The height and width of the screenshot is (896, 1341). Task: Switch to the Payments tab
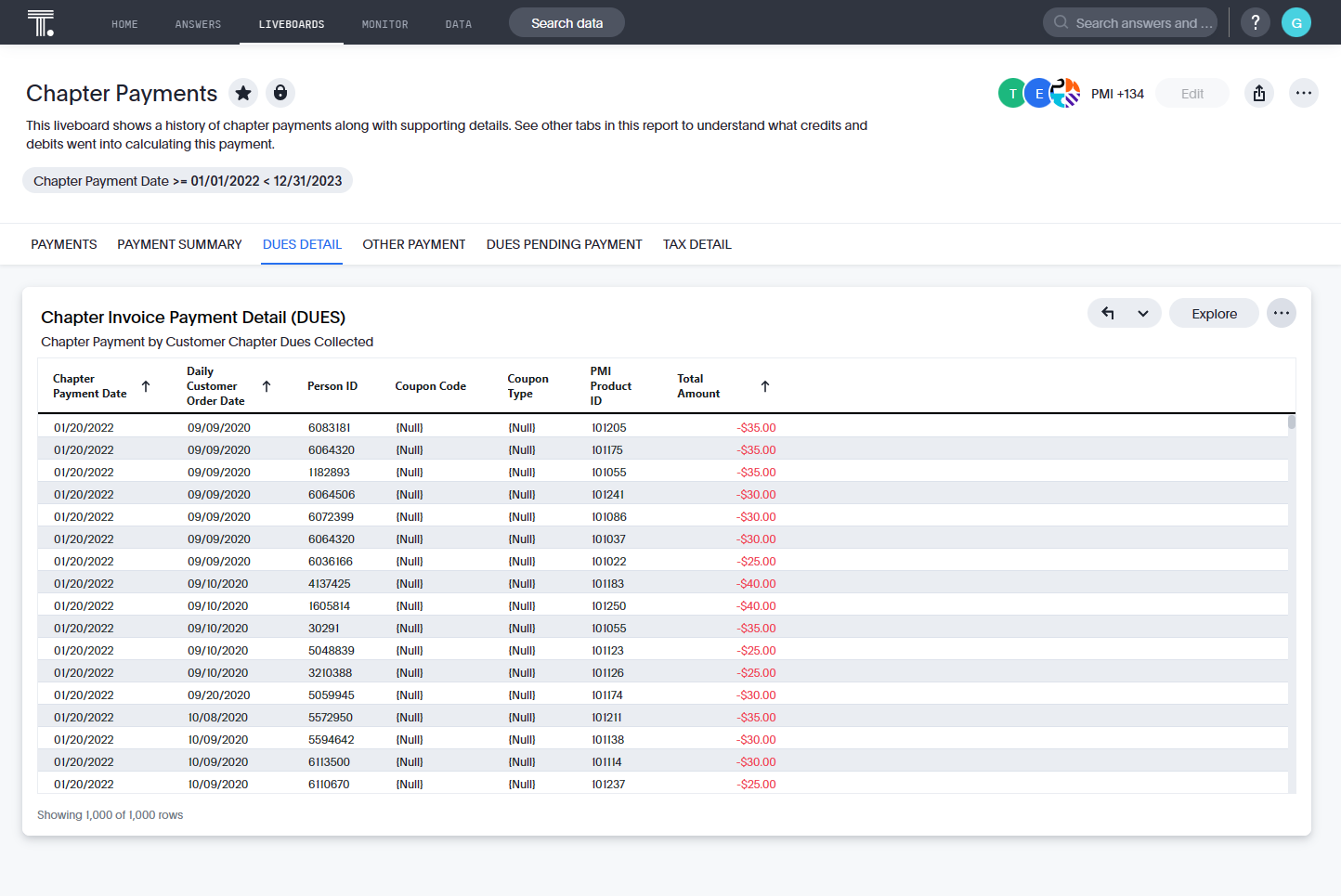64,244
